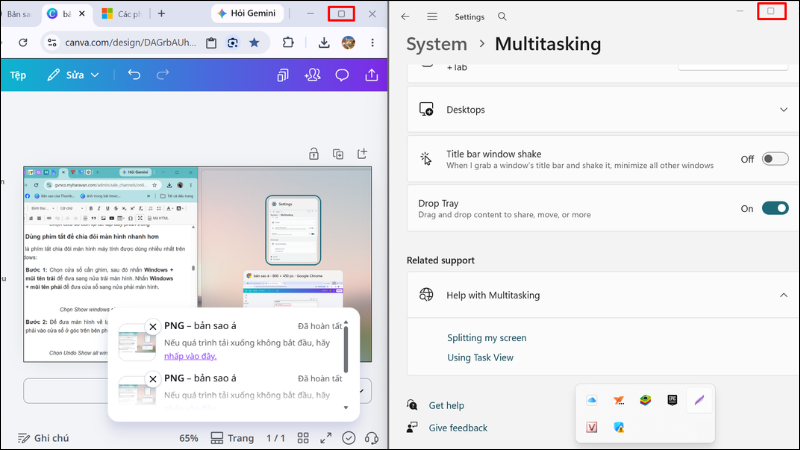Open Settings search magnifier

[x=503, y=17]
